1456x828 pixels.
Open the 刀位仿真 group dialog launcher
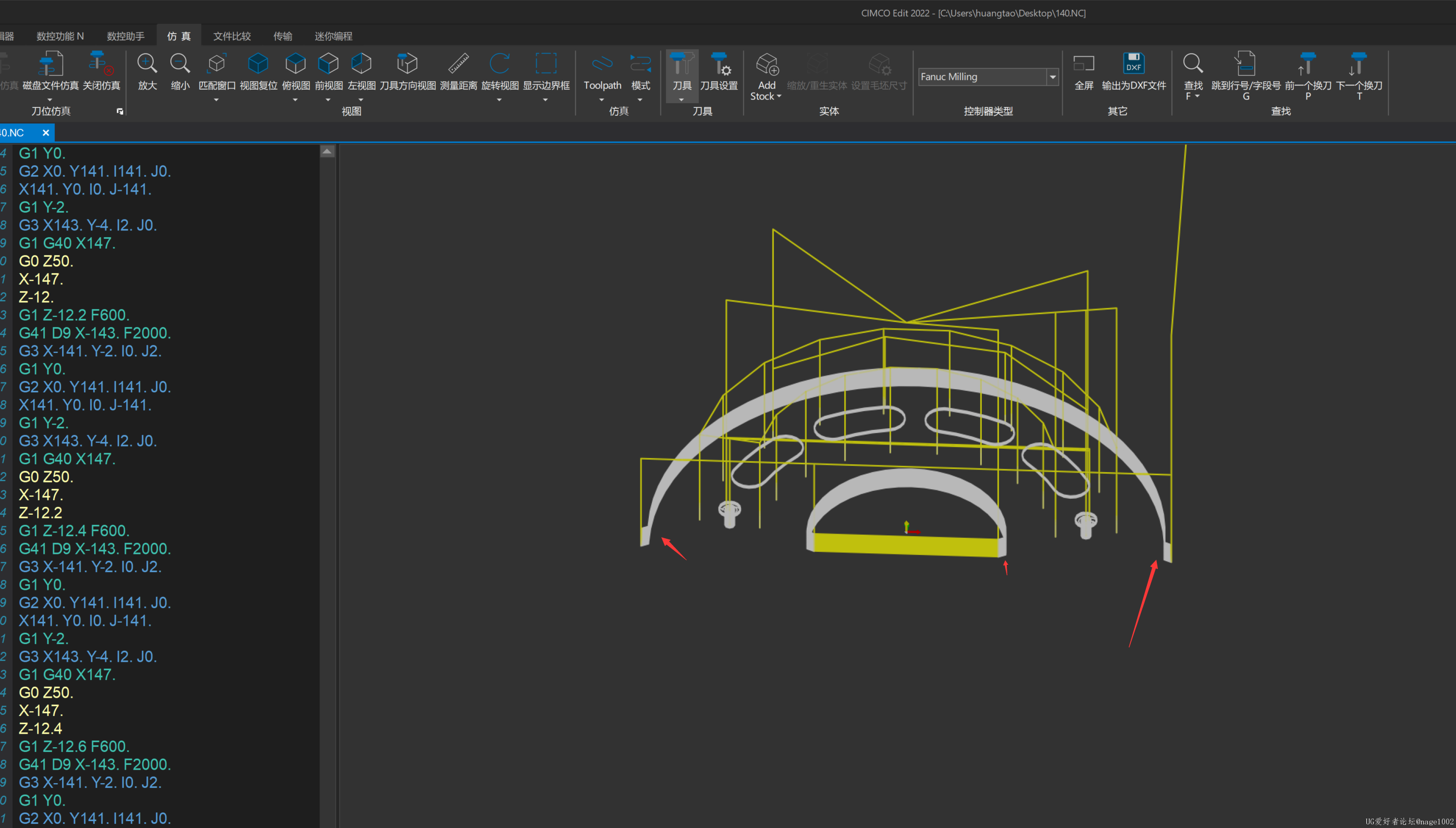(119, 111)
